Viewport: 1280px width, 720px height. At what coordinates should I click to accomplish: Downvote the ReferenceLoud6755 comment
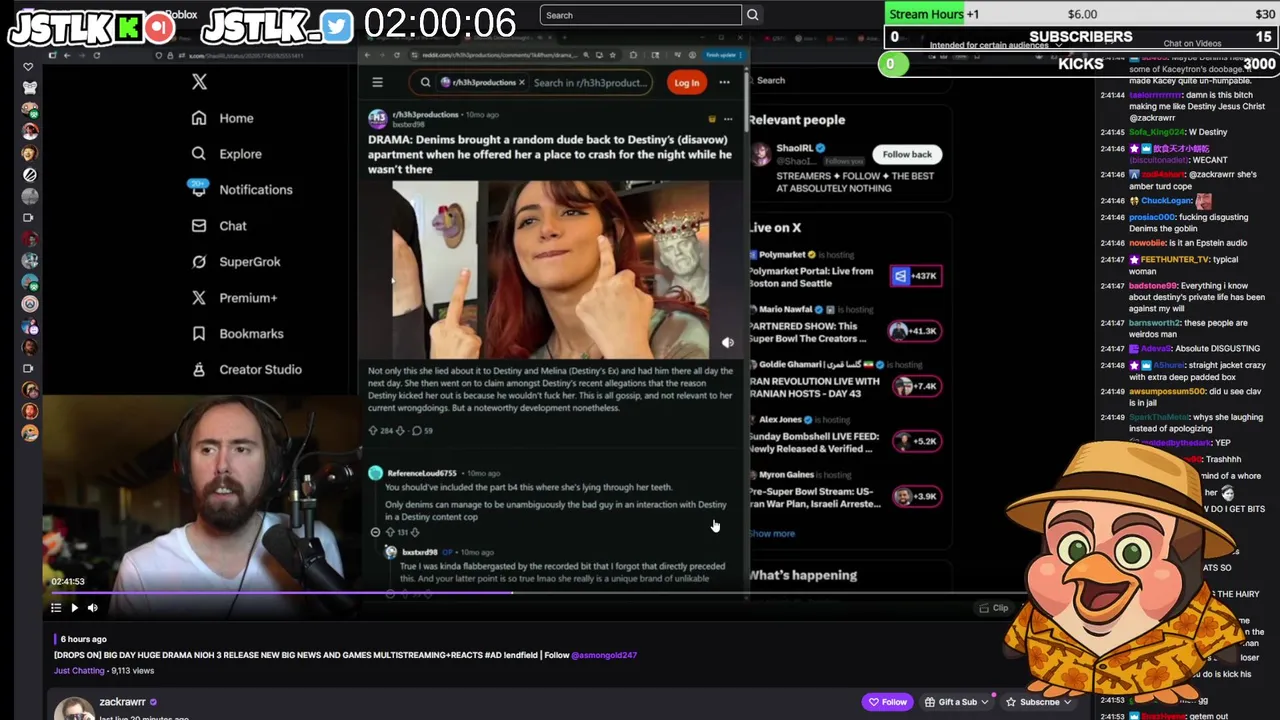(415, 532)
